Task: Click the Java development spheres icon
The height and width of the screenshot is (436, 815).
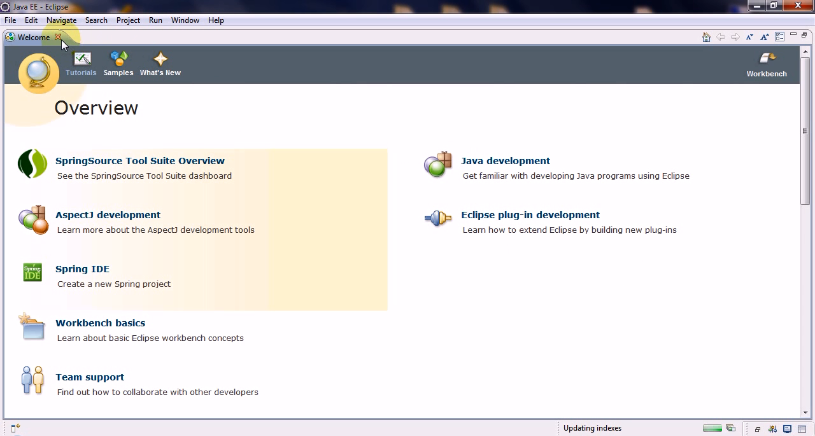Action: coord(438,164)
